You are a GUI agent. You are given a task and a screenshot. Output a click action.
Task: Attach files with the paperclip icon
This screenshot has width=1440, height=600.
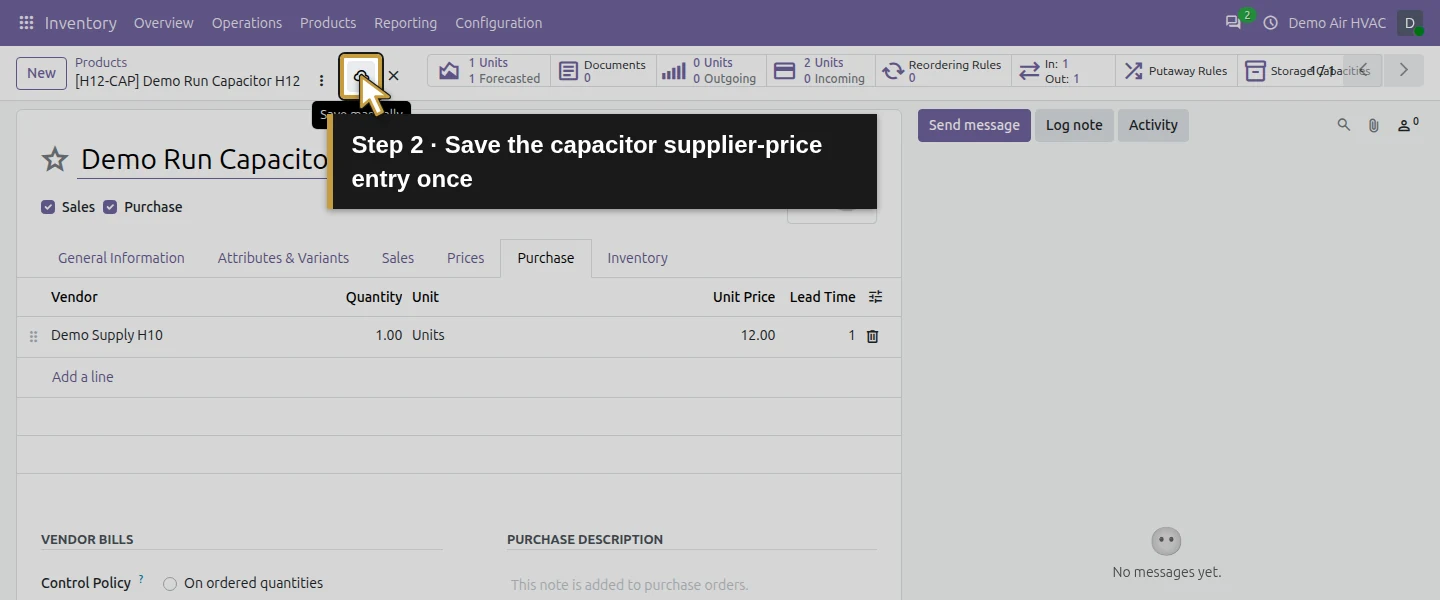point(1374,125)
